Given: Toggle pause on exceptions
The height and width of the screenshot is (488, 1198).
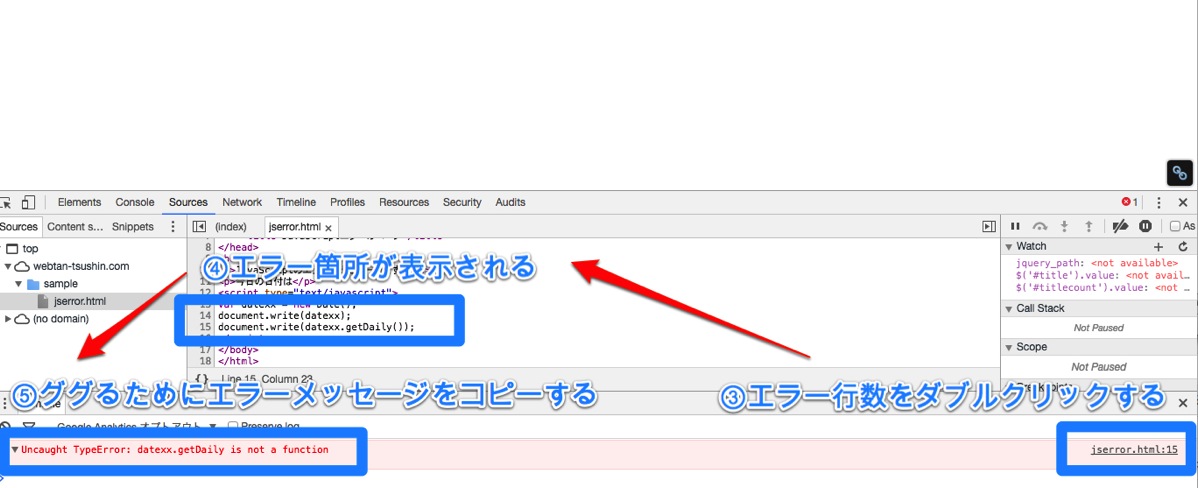Looking at the screenshot, I should [1145, 226].
